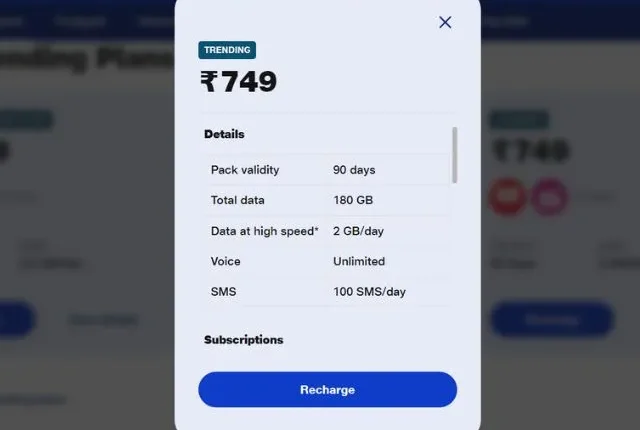The width and height of the screenshot is (640, 430).
Task: Click the Unlimited voice value
Action: tap(359, 261)
